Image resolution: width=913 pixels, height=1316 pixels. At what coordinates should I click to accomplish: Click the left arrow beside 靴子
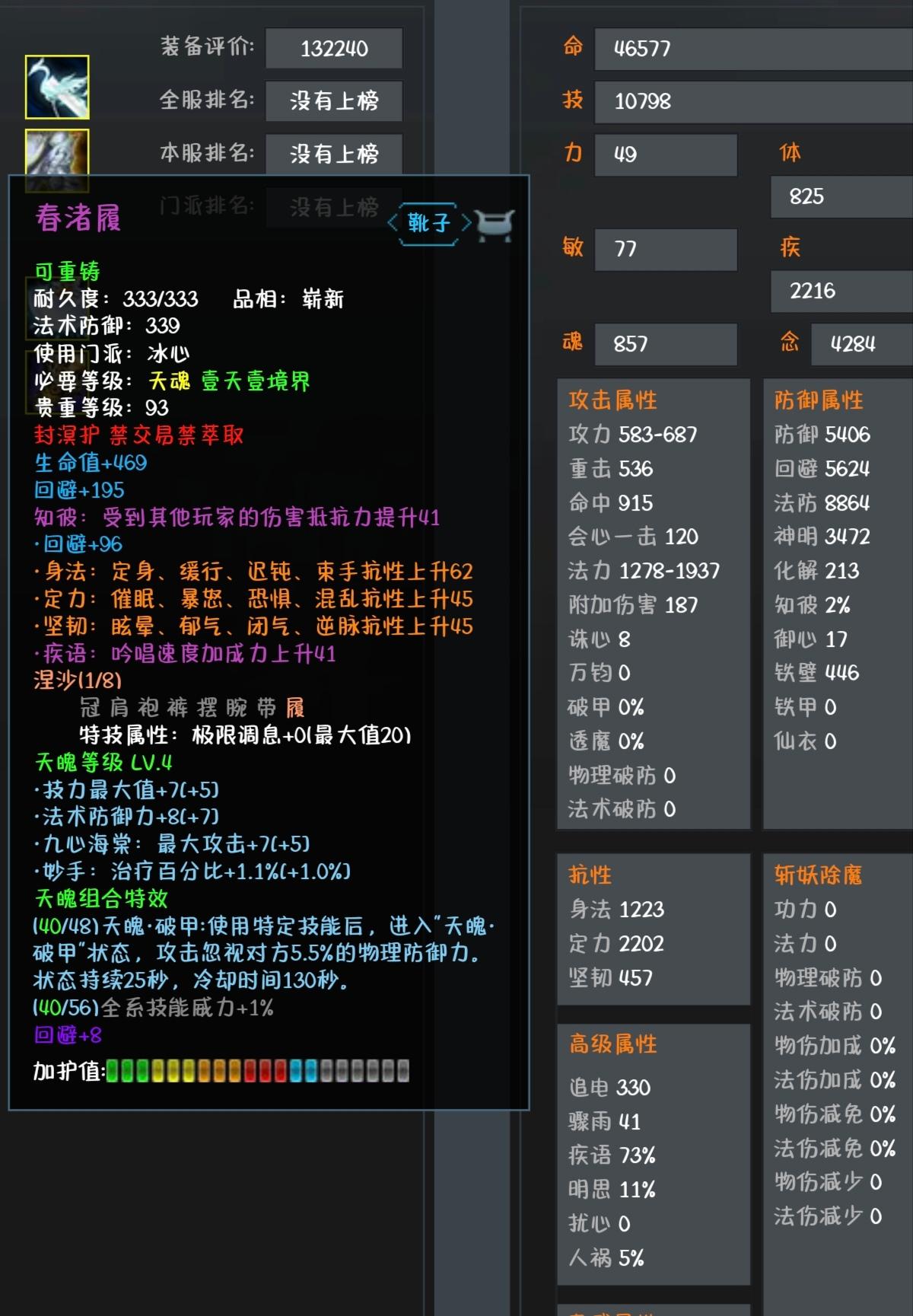point(393,223)
